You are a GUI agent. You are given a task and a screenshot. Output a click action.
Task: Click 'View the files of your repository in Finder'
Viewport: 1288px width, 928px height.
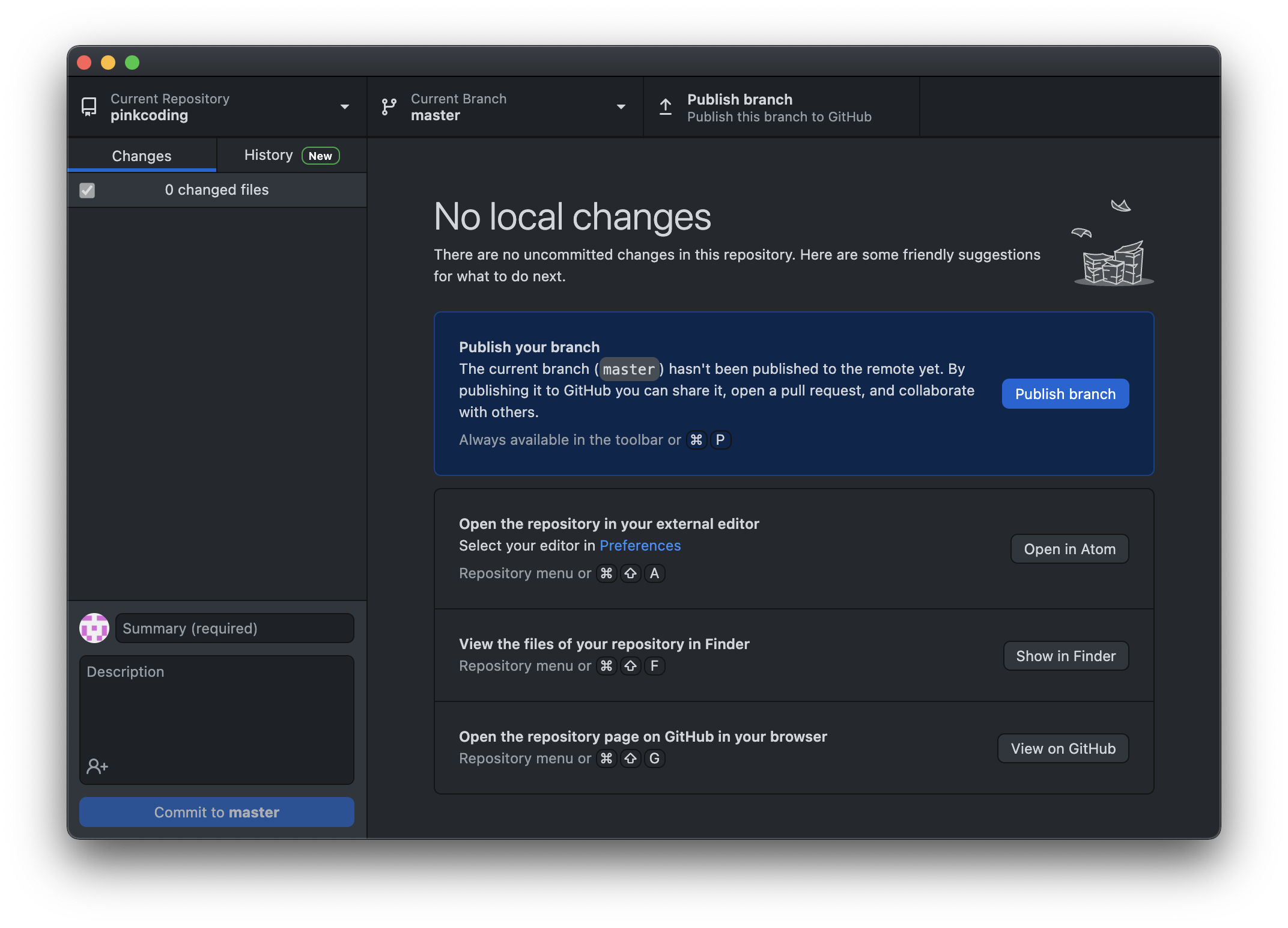click(604, 644)
